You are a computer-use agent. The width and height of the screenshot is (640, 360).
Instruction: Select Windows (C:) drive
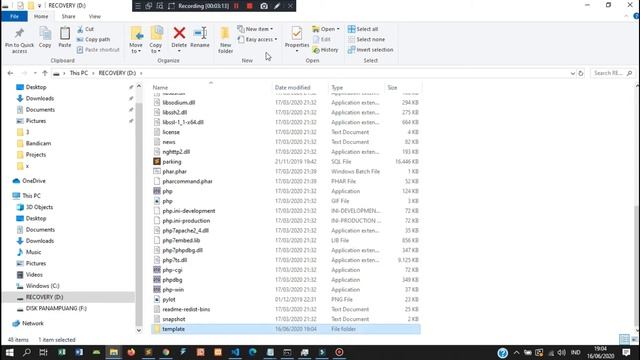tap(42, 286)
